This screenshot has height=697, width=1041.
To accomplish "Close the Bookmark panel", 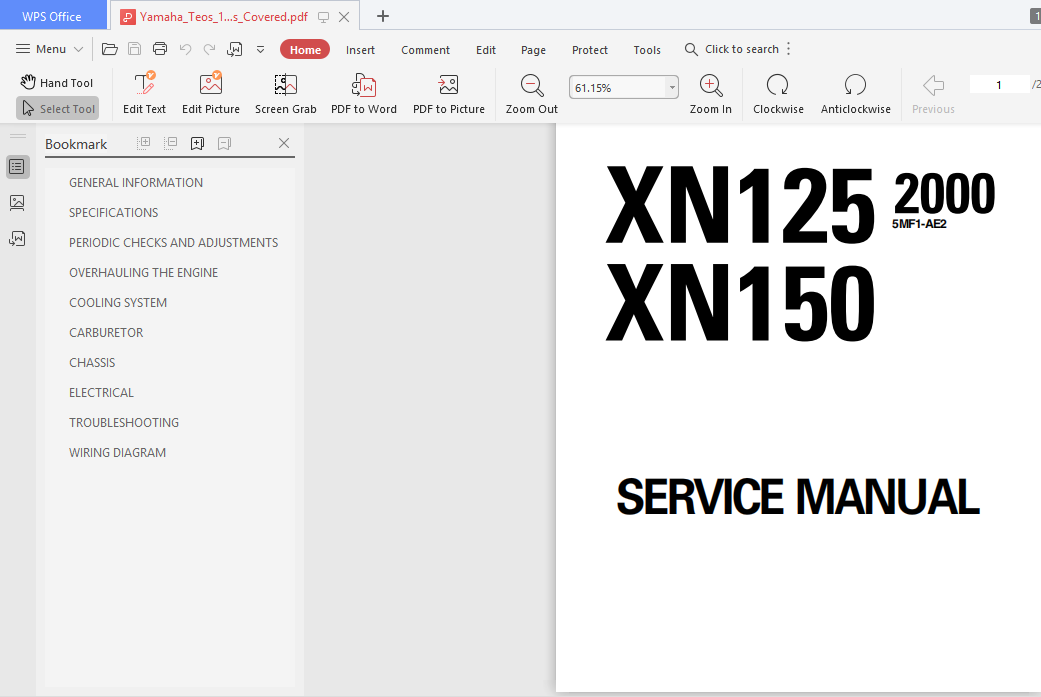I will click(283, 143).
